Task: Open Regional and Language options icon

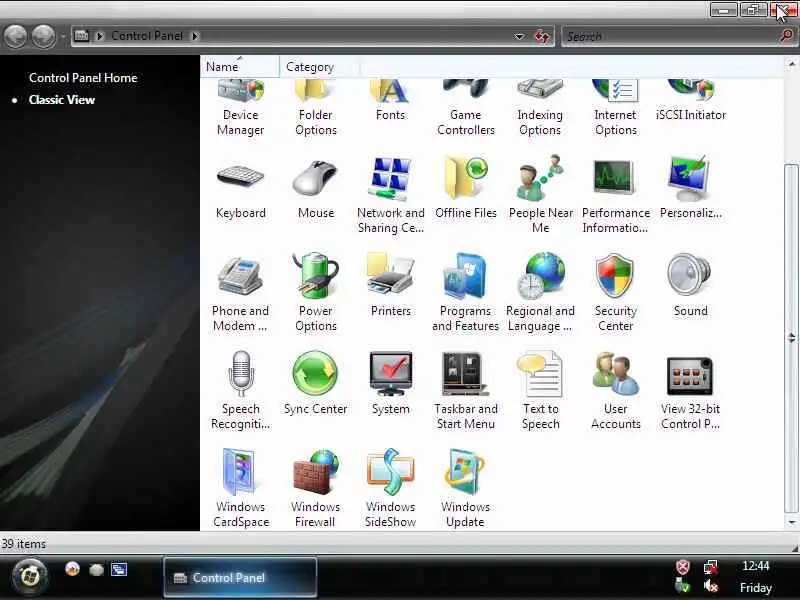Action: (540, 293)
